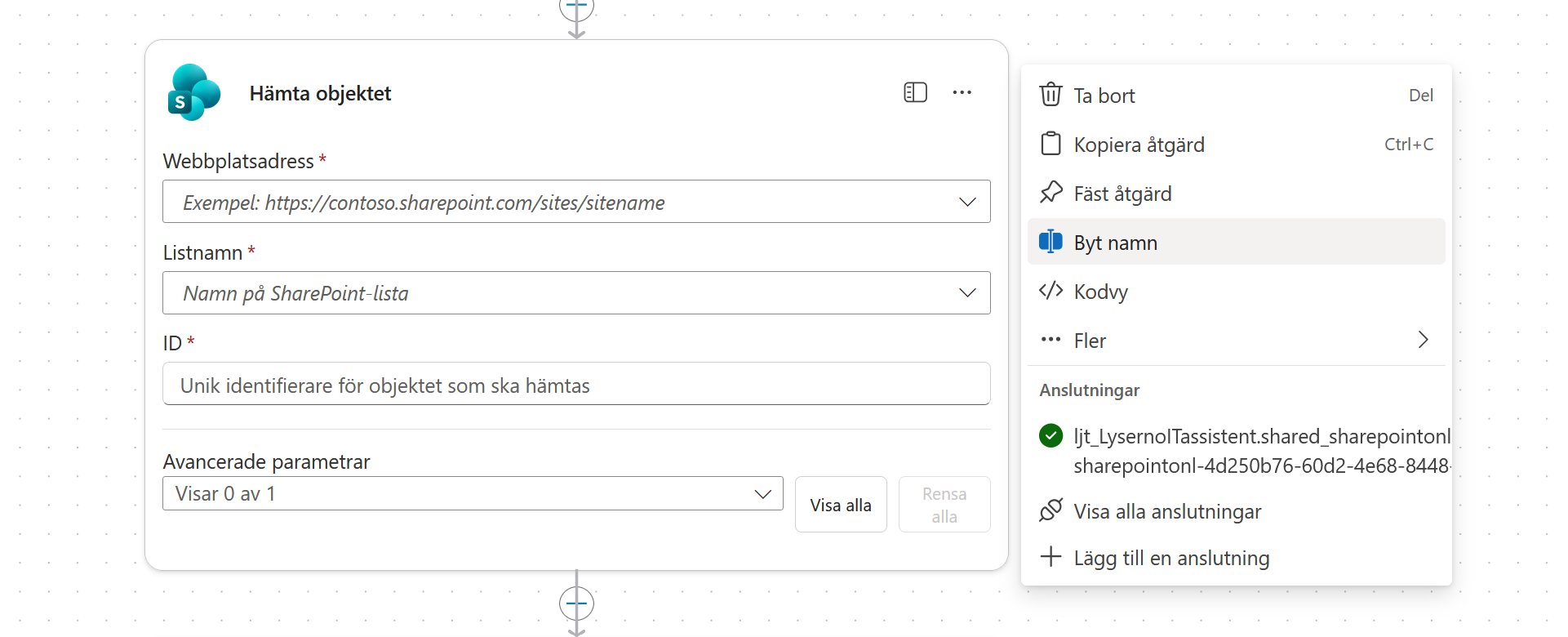The image size is (1568, 637).
Task: Click the trash can delete icon
Action: click(x=1051, y=95)
